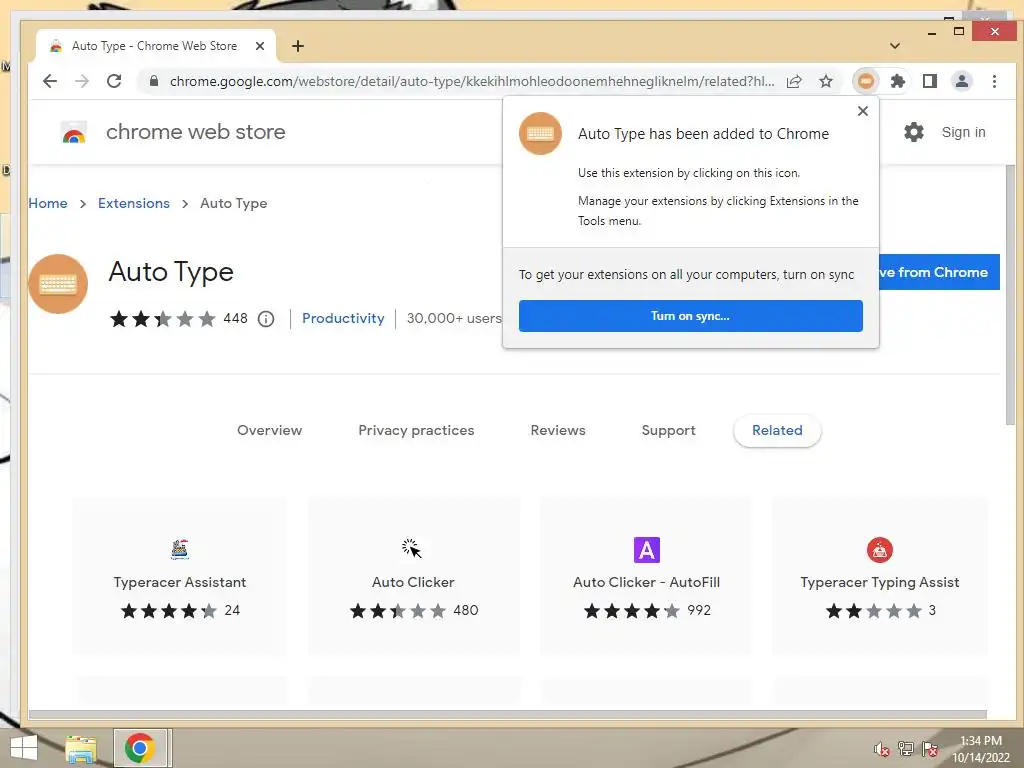Click the address bar URL field

(x=472, y=81)
